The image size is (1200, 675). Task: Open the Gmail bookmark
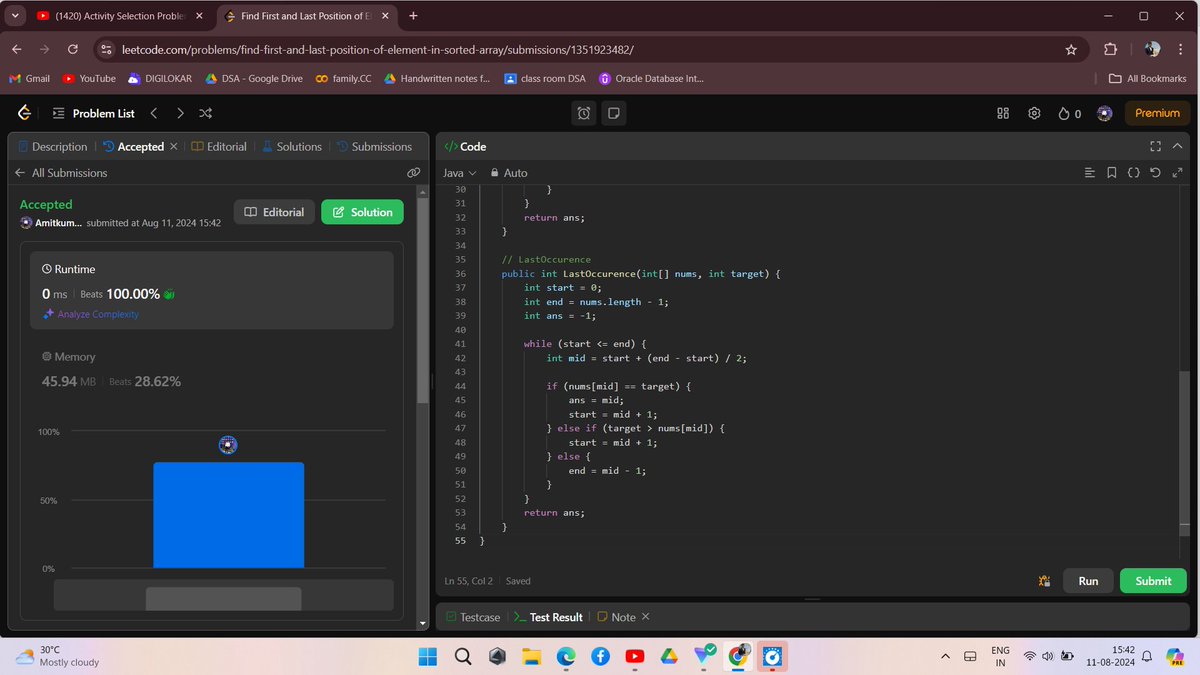point(29,78)
